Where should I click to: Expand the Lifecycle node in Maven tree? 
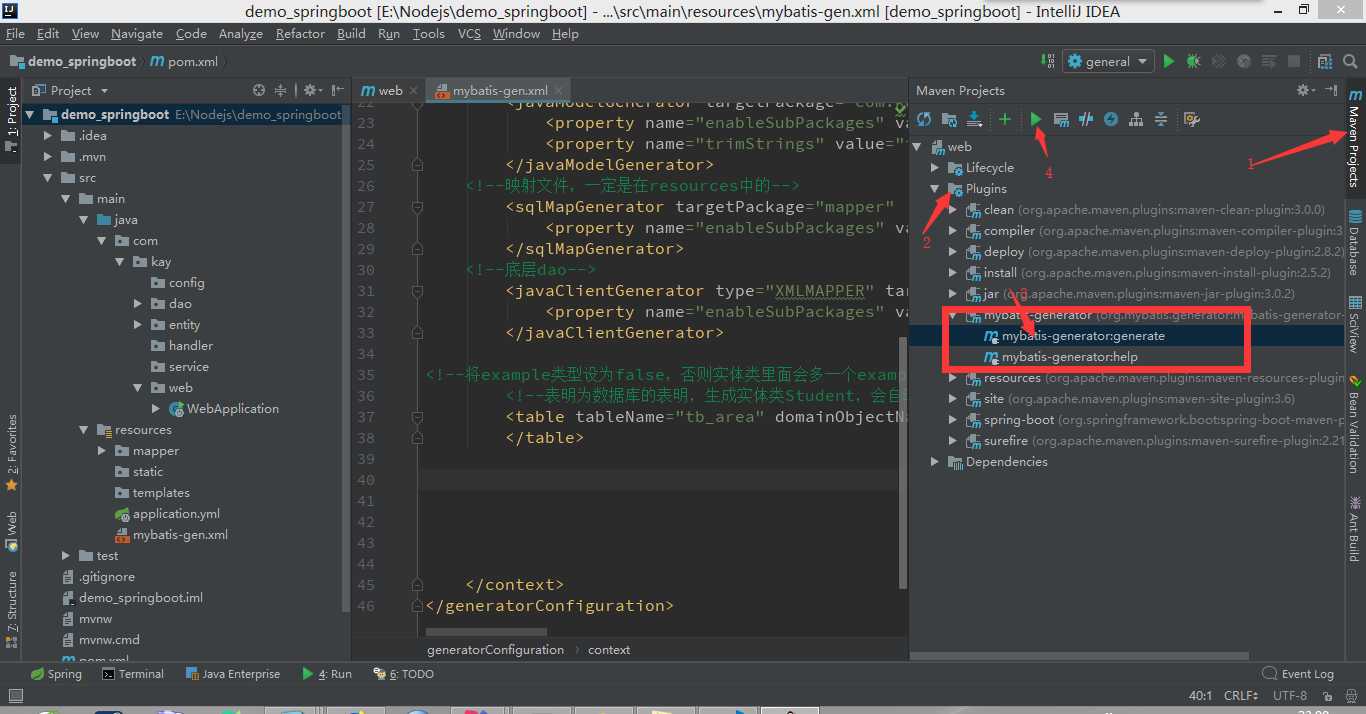(936, 168)
